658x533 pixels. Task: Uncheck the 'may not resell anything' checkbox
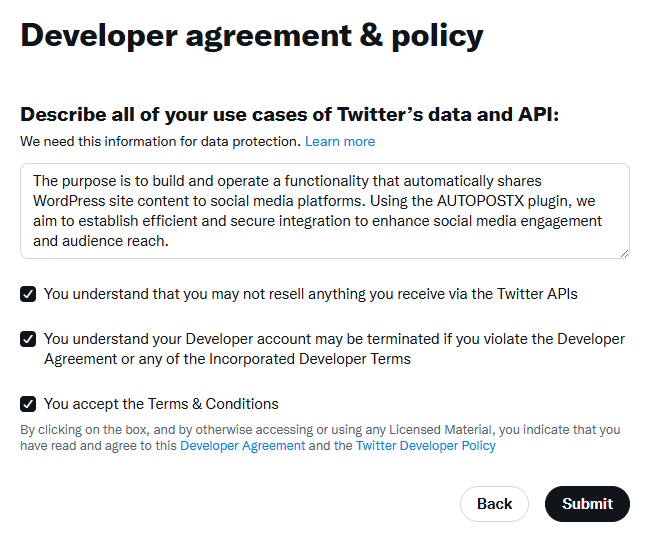pyautogui.click(x=28, y=294)
